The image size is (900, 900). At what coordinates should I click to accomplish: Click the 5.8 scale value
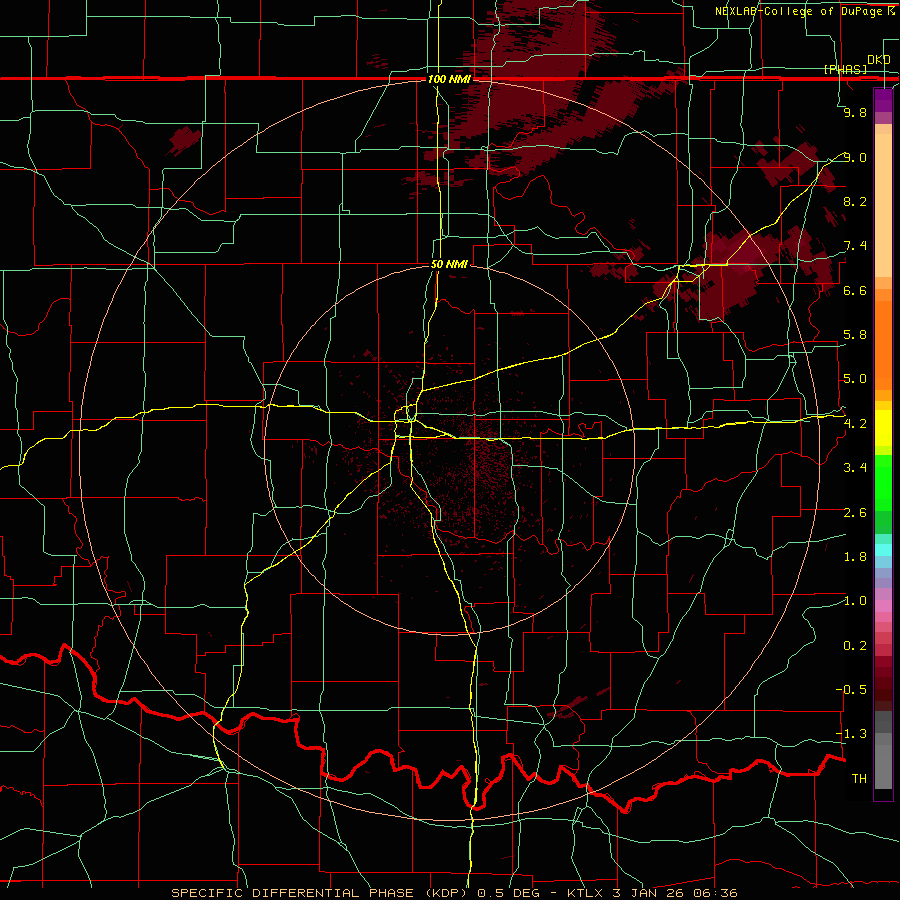855,335
